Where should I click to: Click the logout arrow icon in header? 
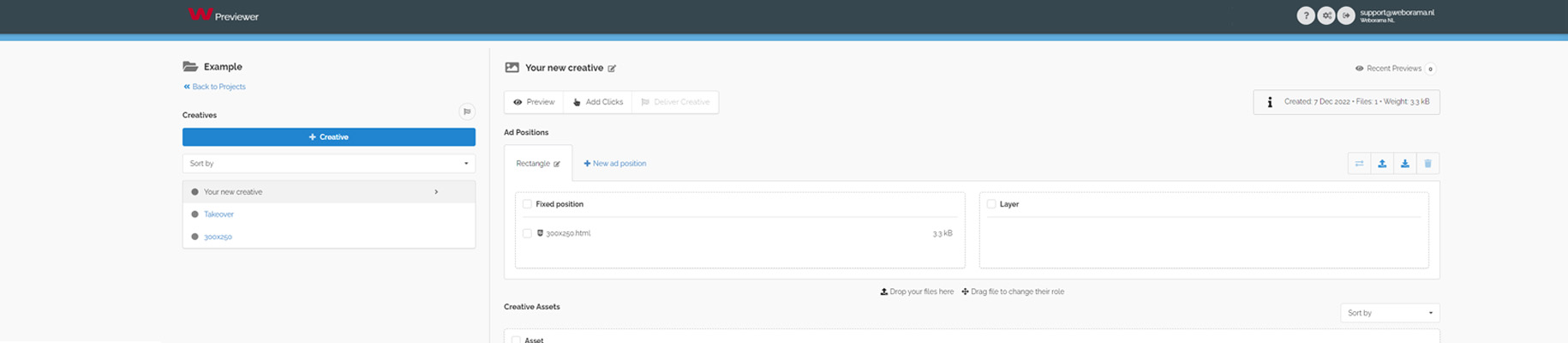pyautogui.click(x=1346, y=15)
